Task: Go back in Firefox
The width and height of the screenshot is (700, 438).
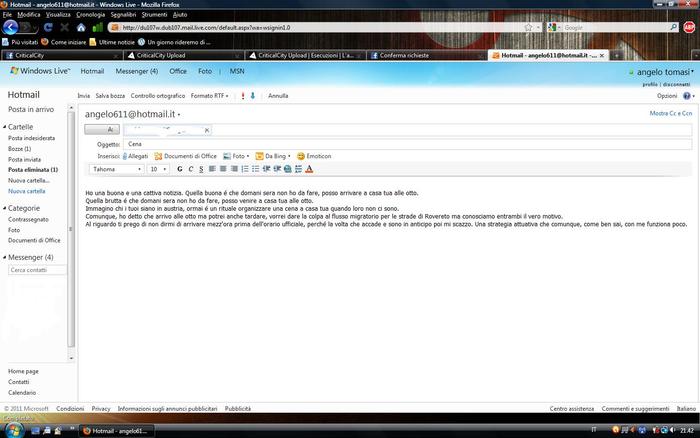Action: point(10,28)
